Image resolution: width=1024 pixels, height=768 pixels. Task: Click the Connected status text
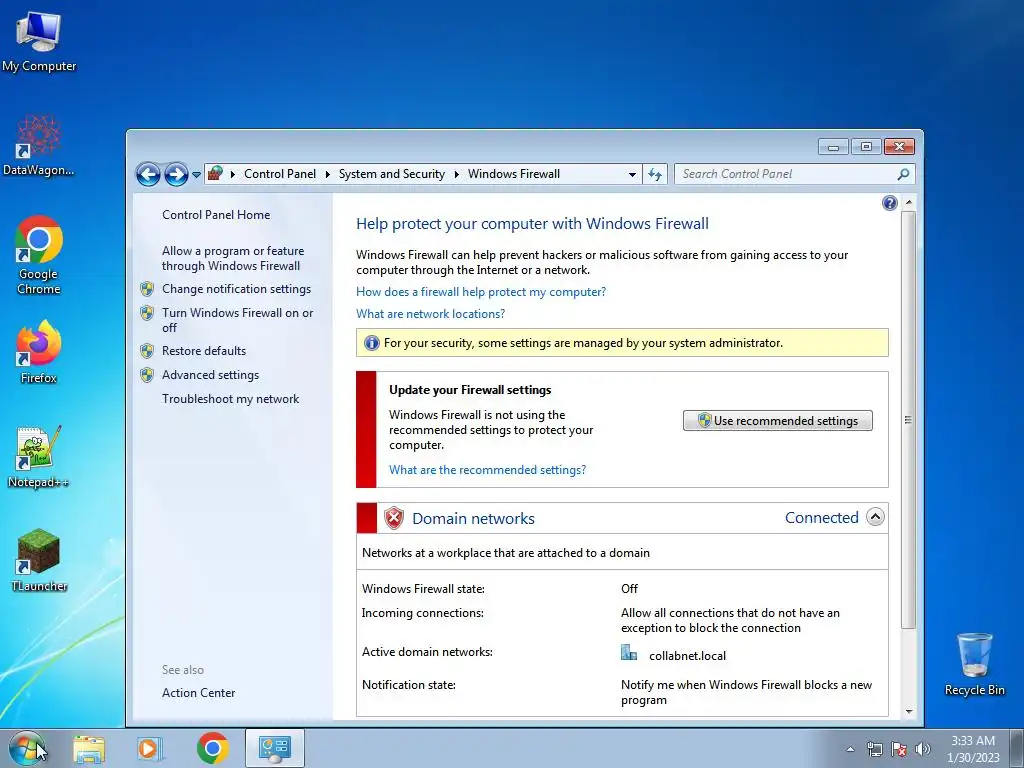click(x=822, y=518)
